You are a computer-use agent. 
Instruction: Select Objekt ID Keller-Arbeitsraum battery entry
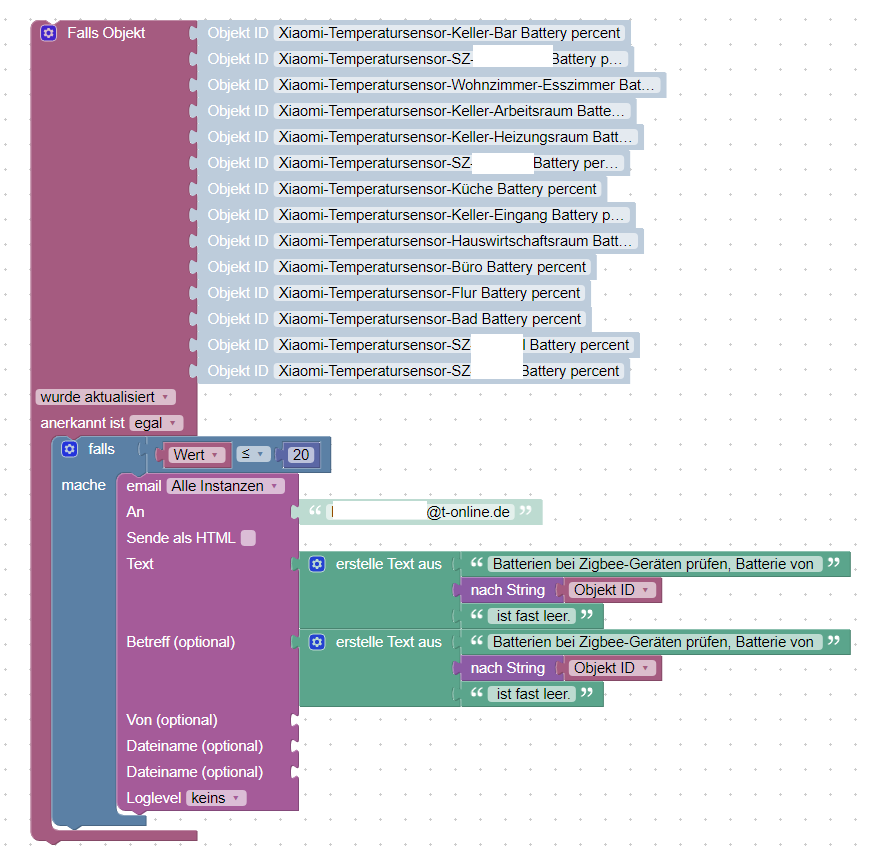click(x=452, y=111)
